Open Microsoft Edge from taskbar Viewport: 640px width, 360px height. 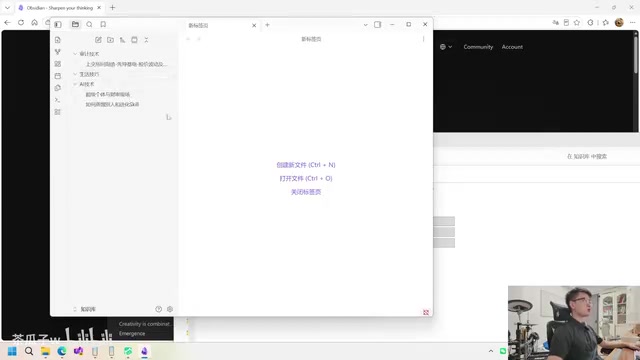coord(62,351)
